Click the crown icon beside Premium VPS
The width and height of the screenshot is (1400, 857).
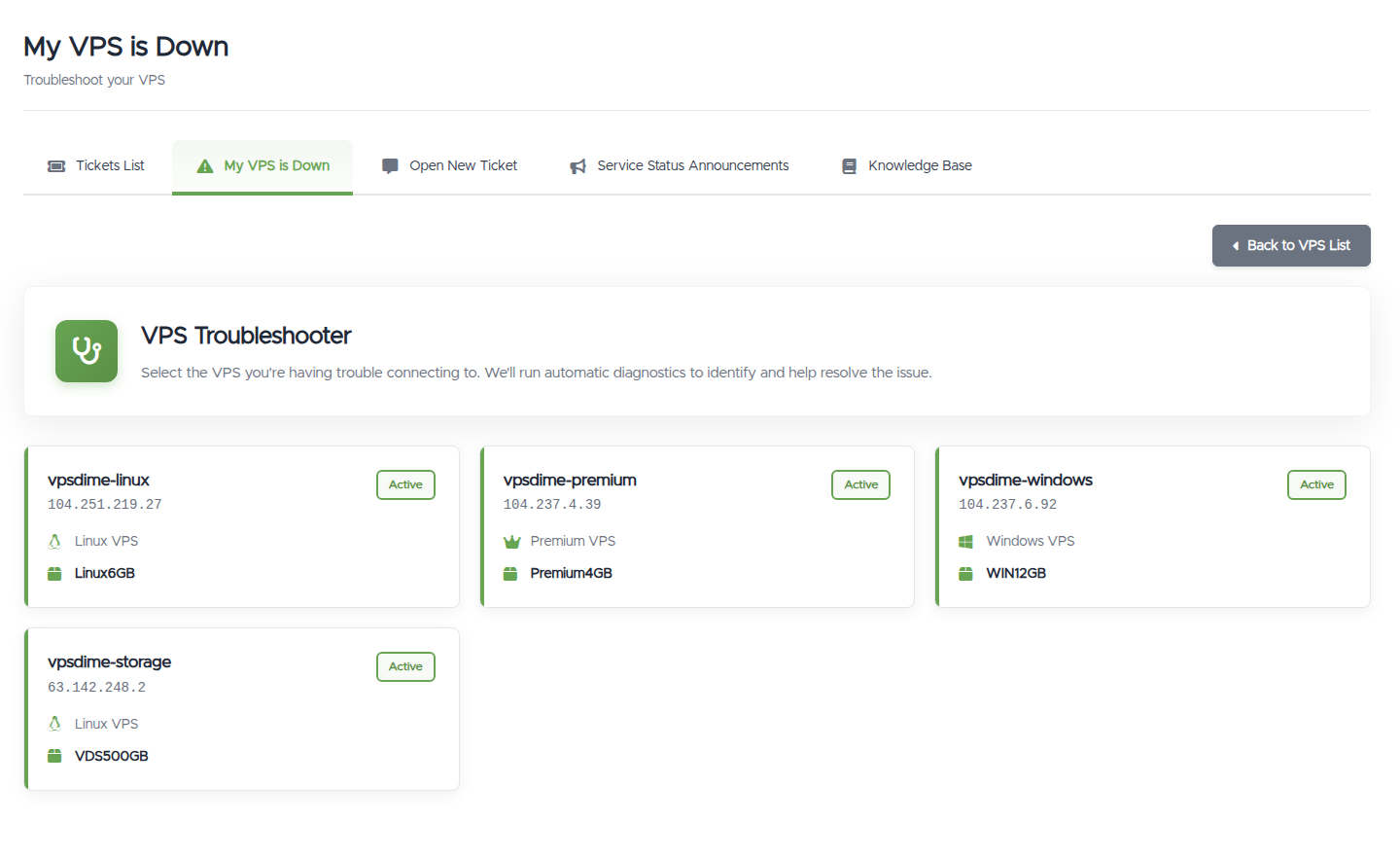coord(511,542)
